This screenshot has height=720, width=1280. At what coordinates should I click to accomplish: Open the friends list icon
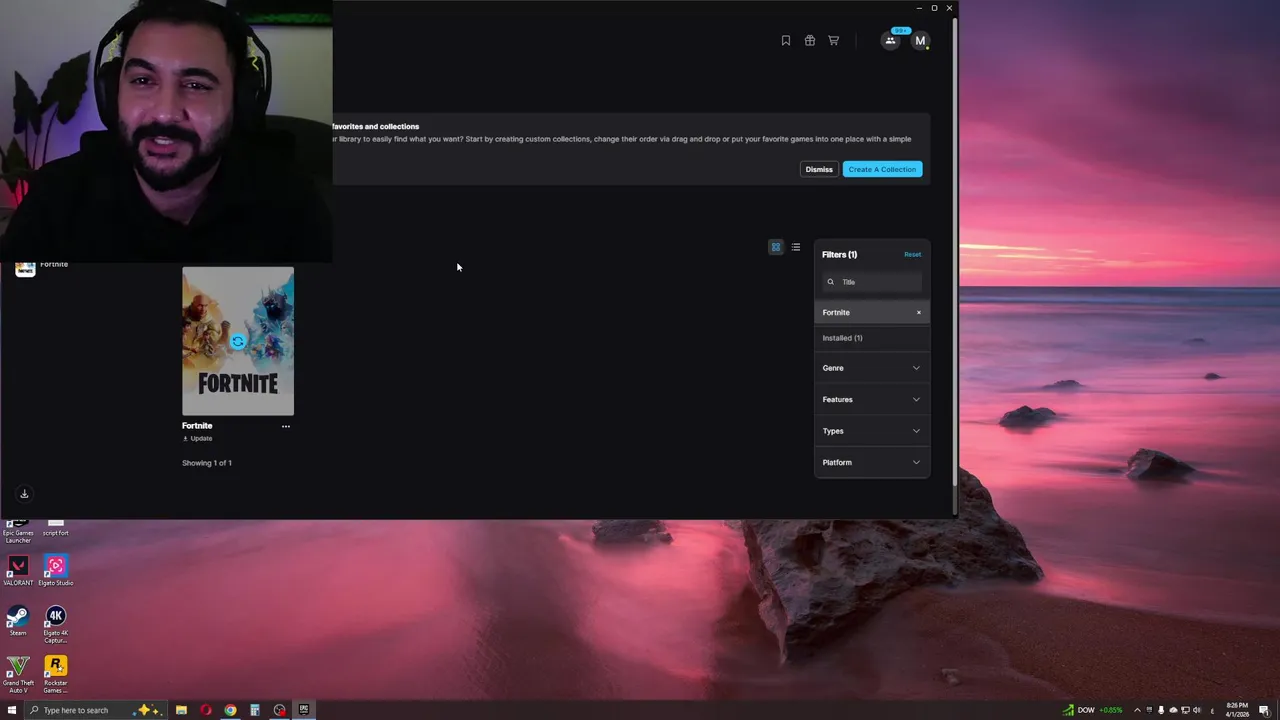pyautogui.click(x=890, y=41)
